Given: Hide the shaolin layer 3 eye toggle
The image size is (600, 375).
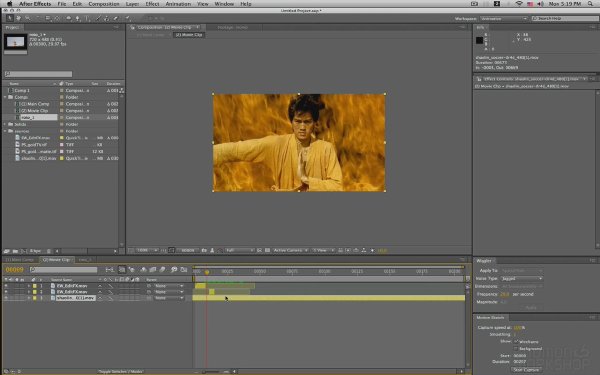Looking at the screenshot, I should pyautogui.click(x=6, y=298).
